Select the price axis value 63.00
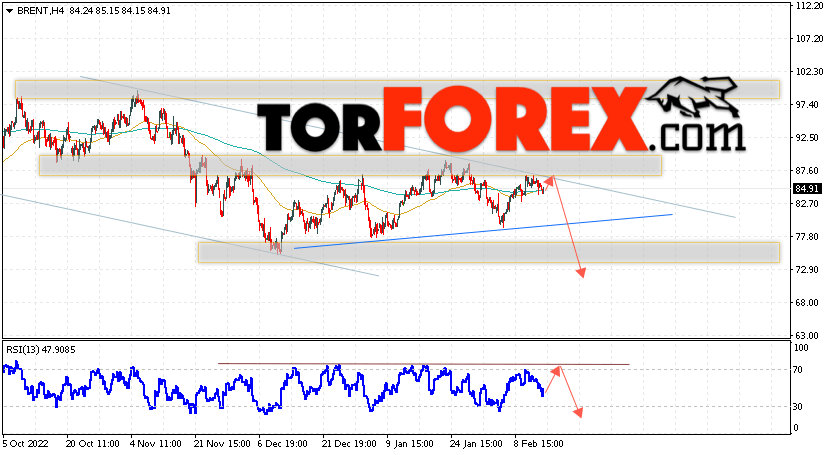This screenshot has width=830, height=455. tap(807, 335)
